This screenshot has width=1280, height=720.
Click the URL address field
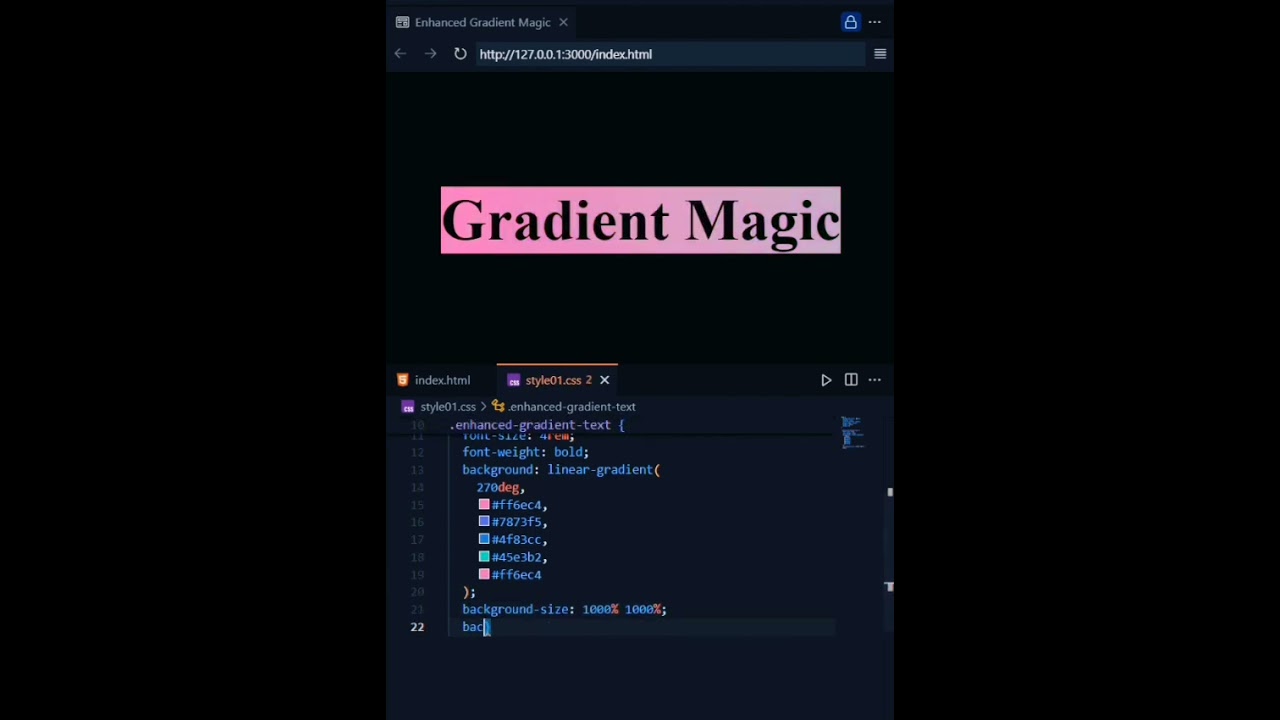pyautogui.click(x=669, y=54)
